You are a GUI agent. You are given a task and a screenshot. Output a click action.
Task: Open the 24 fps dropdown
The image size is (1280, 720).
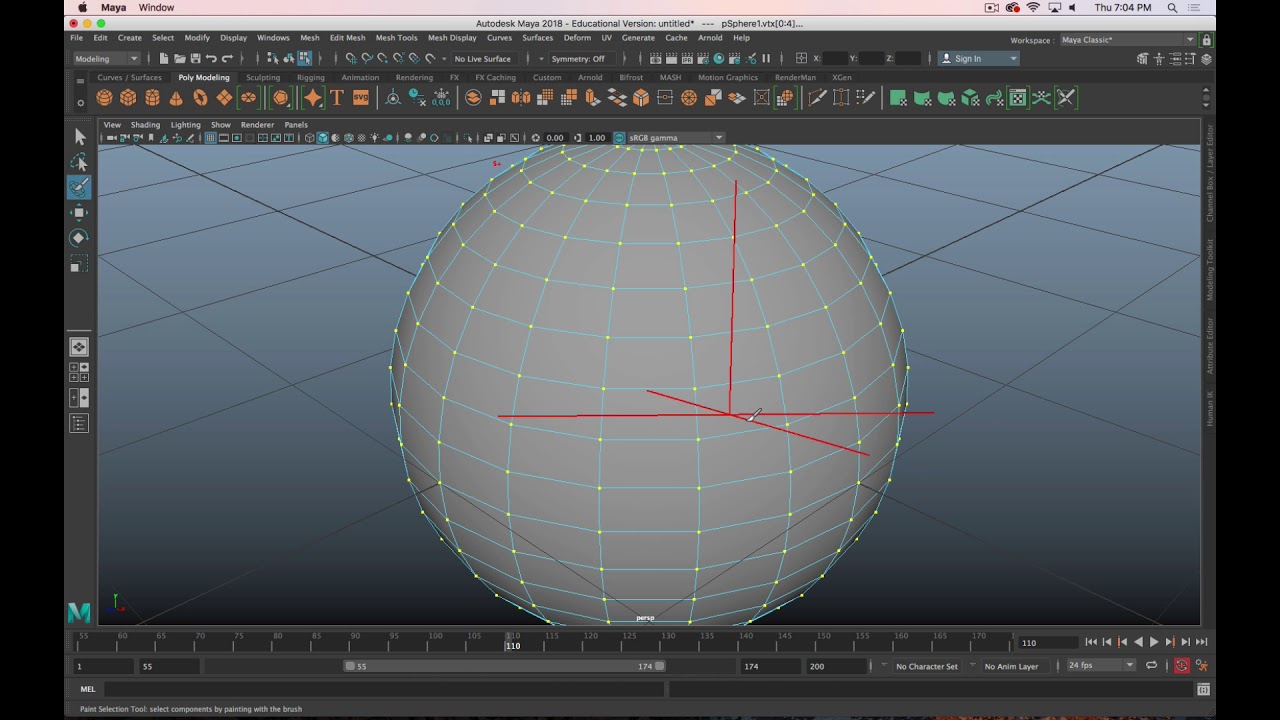[x=1100, y=666]
